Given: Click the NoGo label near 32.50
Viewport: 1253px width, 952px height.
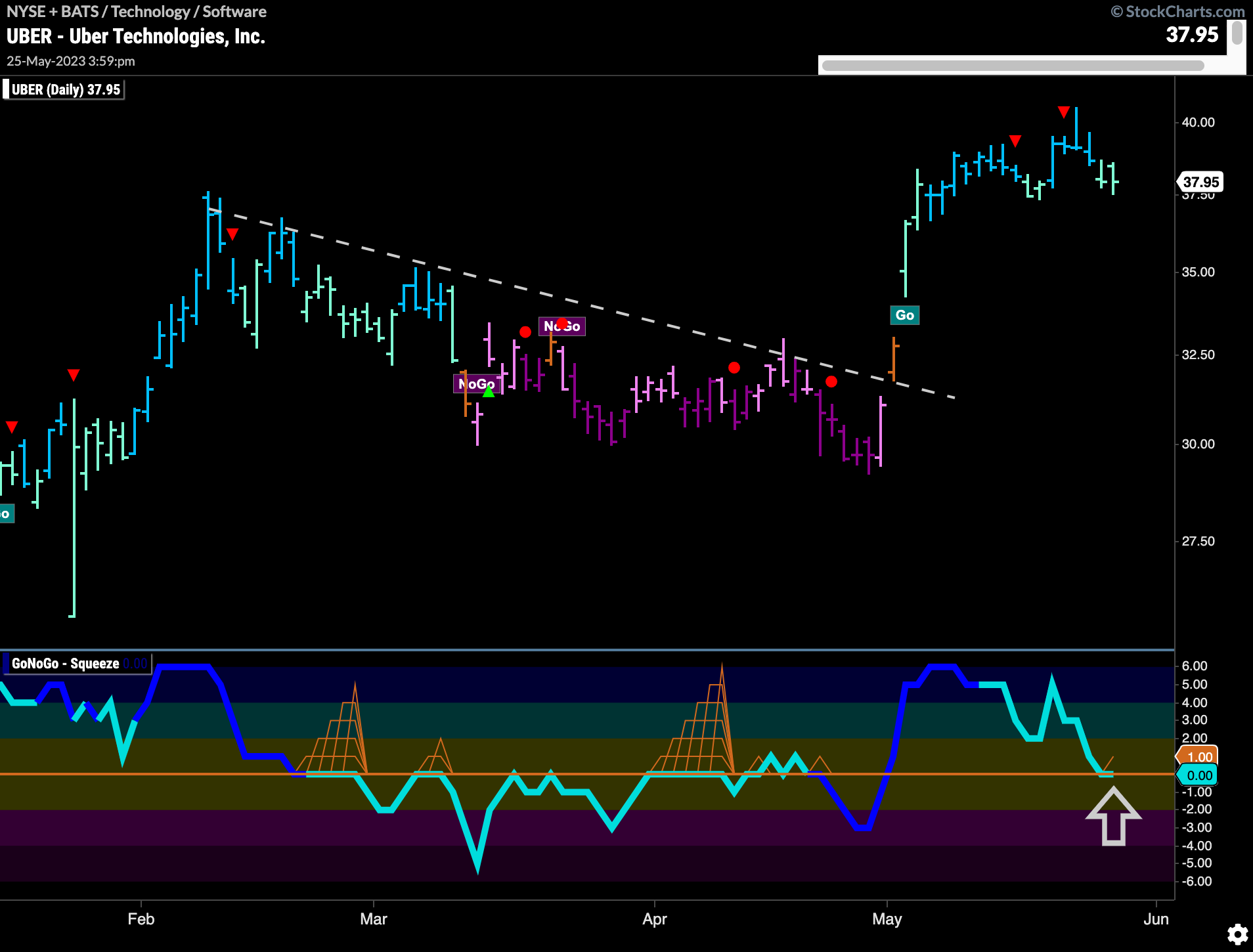Looking at the screenshot, I should (x=562, y=326).
